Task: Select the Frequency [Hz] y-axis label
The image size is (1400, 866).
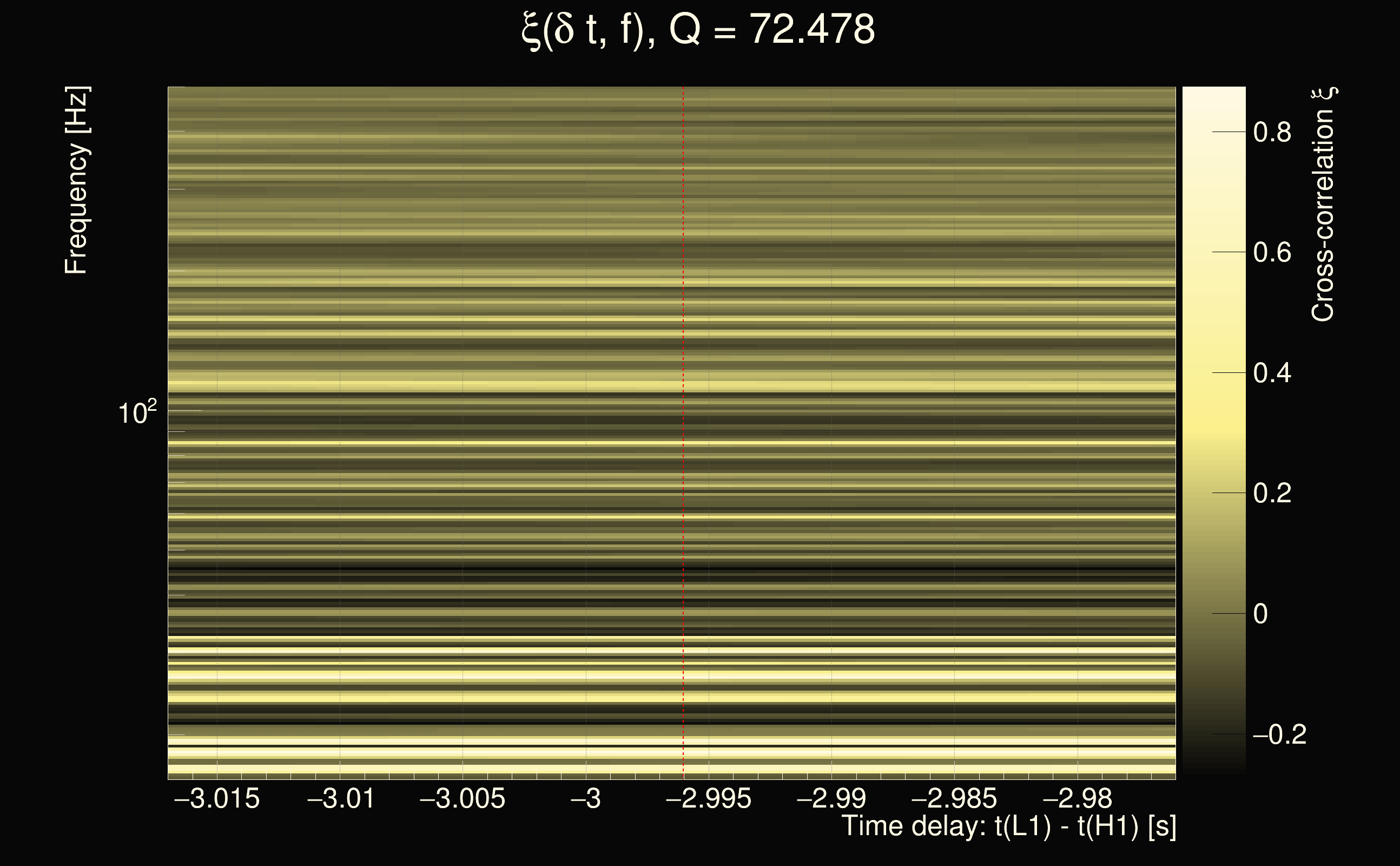Action: [76, 180]
